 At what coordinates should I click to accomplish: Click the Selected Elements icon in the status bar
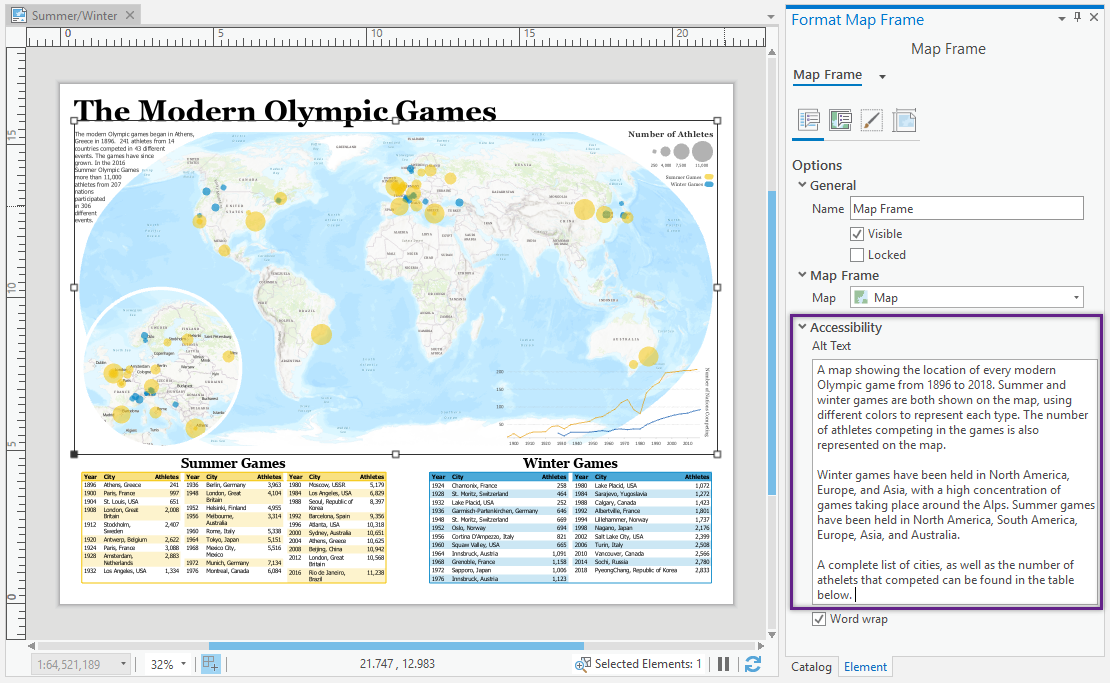coord(583,664)
